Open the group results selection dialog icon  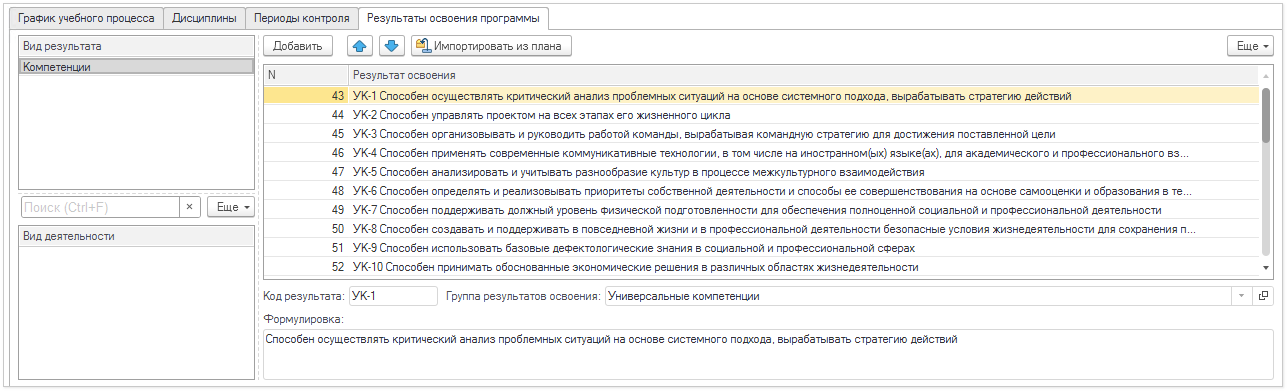pyautogui.click(x=1263, y=296)
